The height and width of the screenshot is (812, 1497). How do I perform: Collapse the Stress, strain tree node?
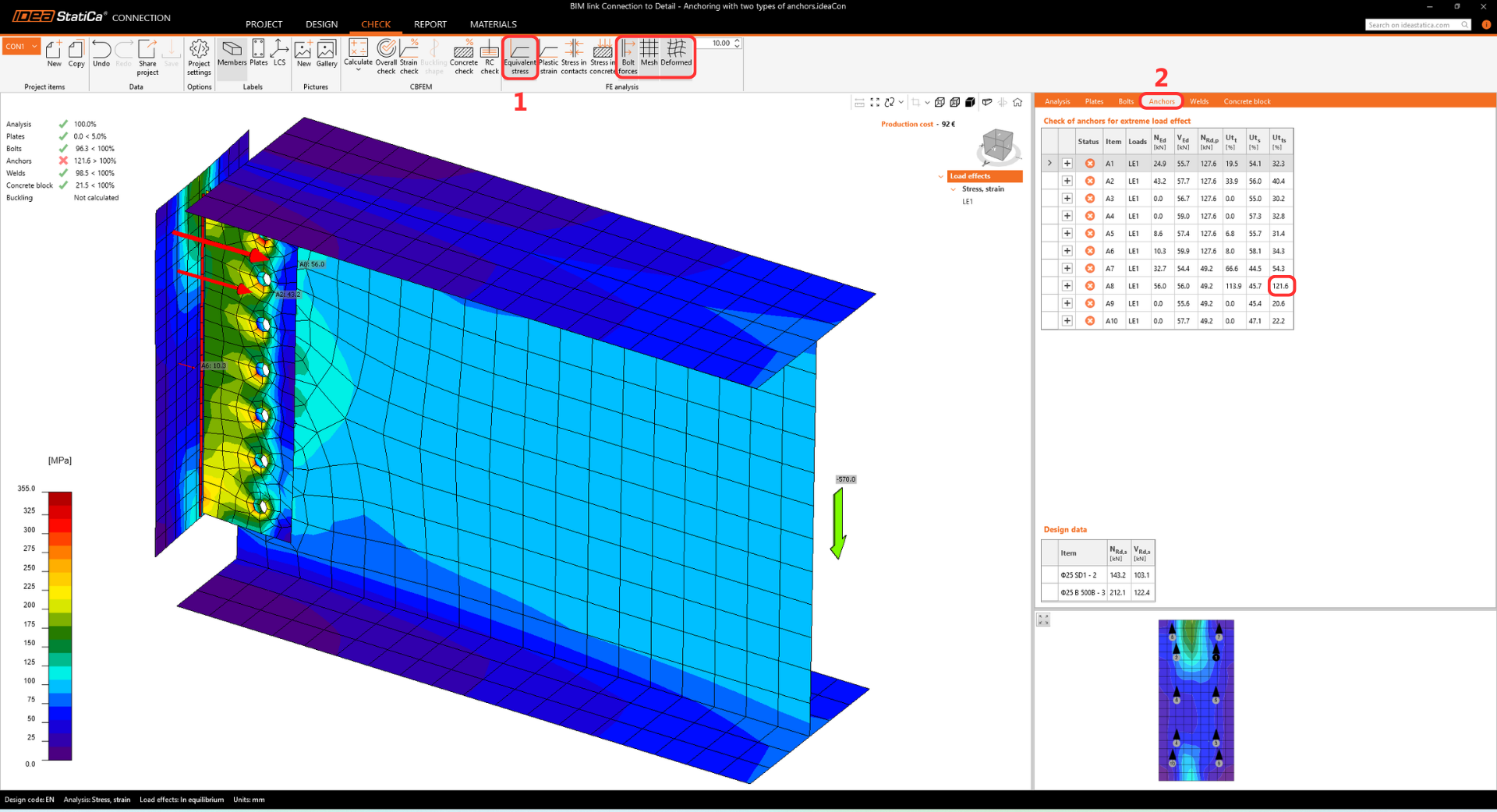(x=953, y=189)
